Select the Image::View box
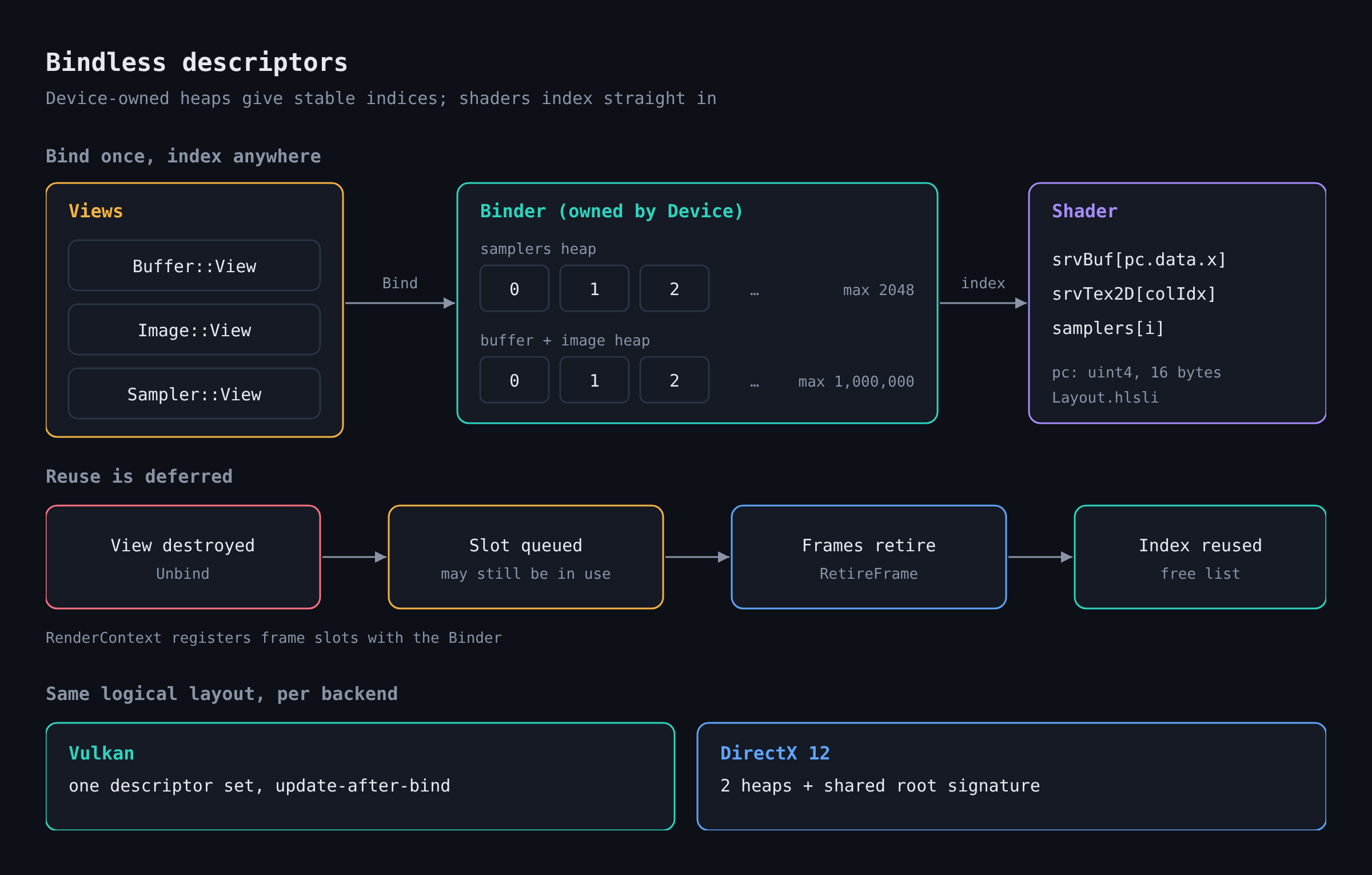This screenshot has height=875, width=1372. (x=194, y=329)
